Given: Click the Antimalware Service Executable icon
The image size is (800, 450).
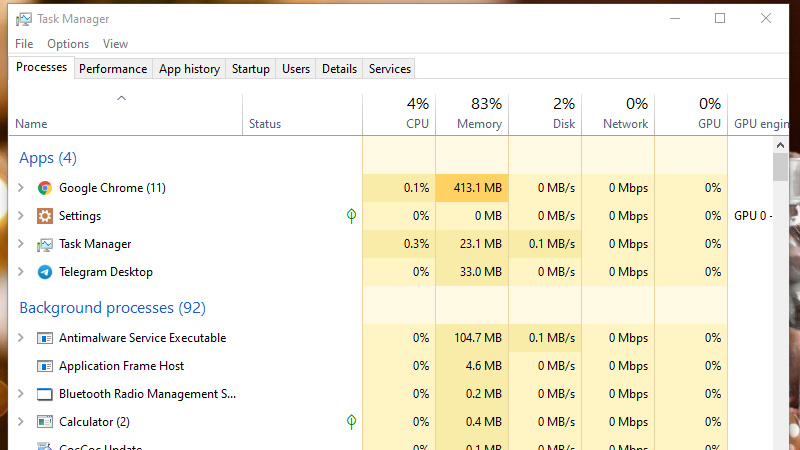Looking at the screenshot, I should coord(44,338).
